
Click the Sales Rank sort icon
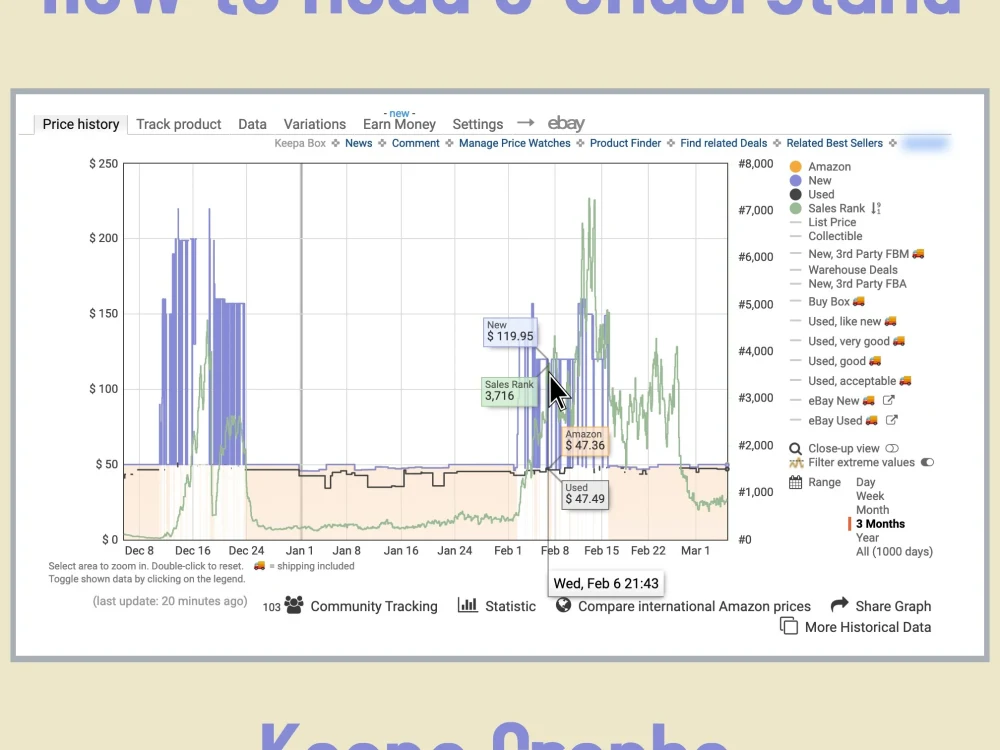[876, 209]
